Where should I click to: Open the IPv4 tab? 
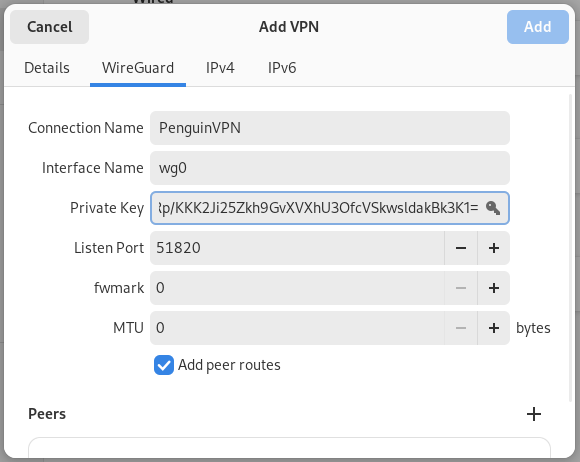pos(220,68)
